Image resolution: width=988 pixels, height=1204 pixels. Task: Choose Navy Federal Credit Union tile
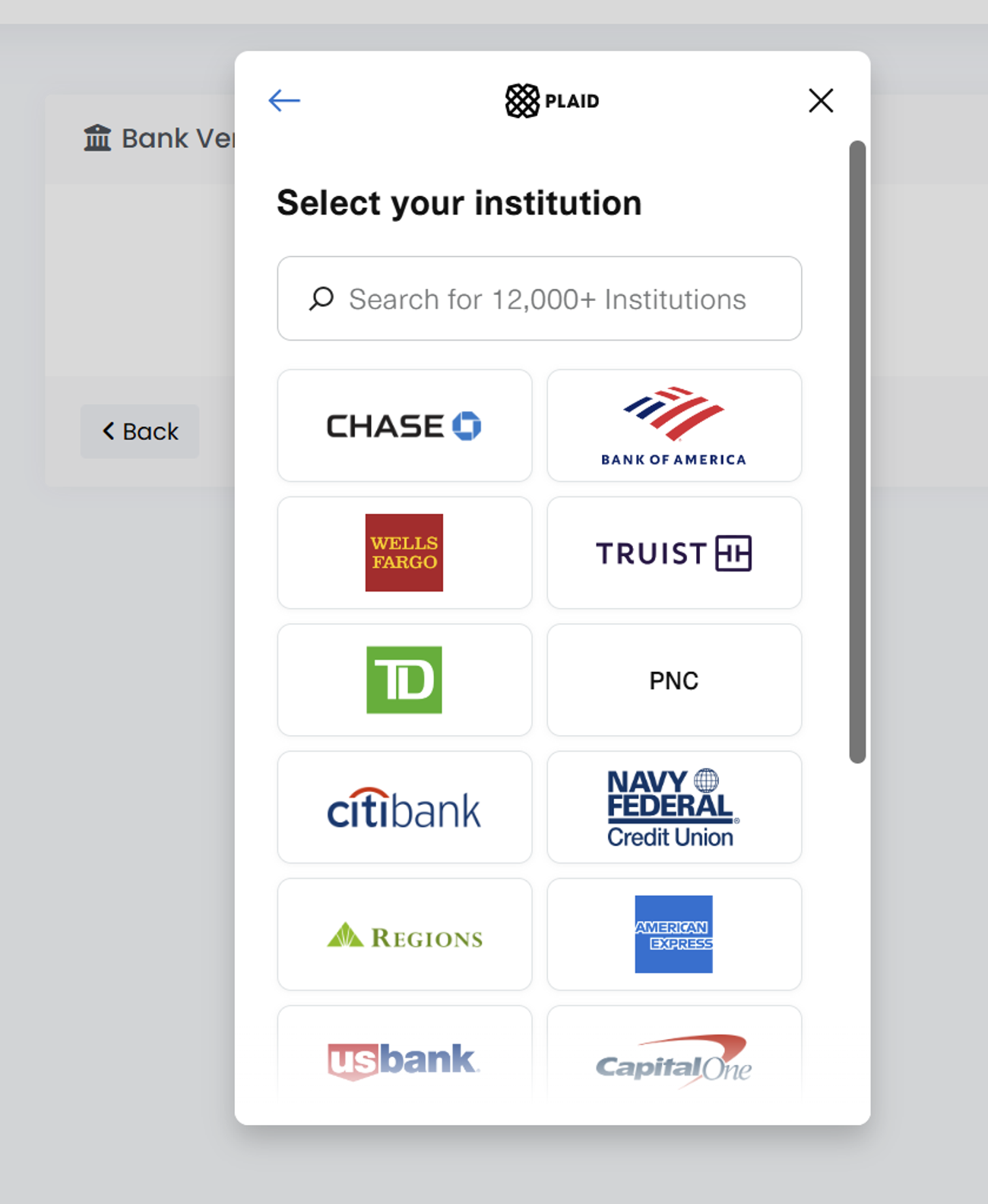(x=674, y=807)
